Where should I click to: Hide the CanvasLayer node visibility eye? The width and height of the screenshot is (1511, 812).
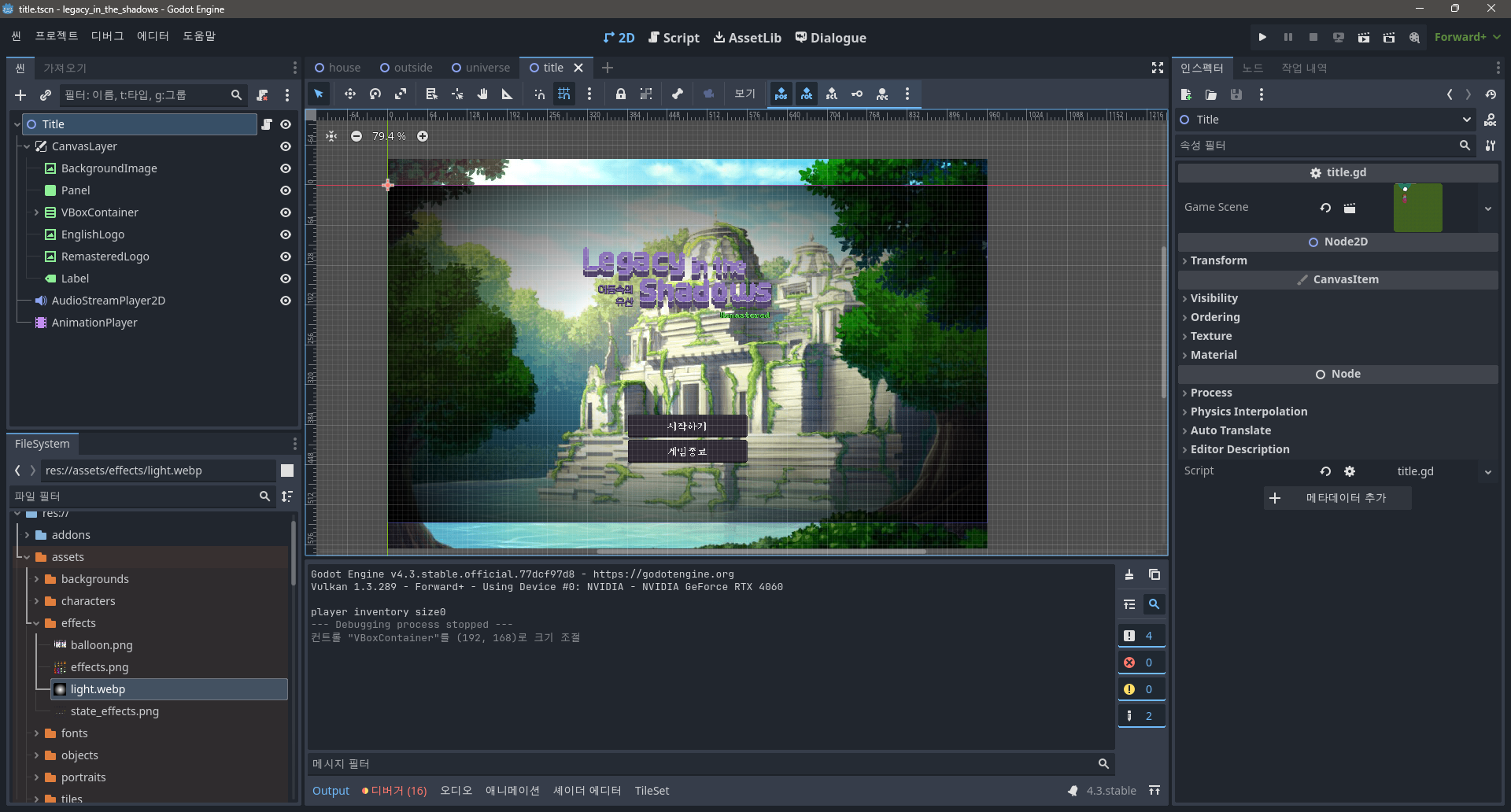coord(286,146)
